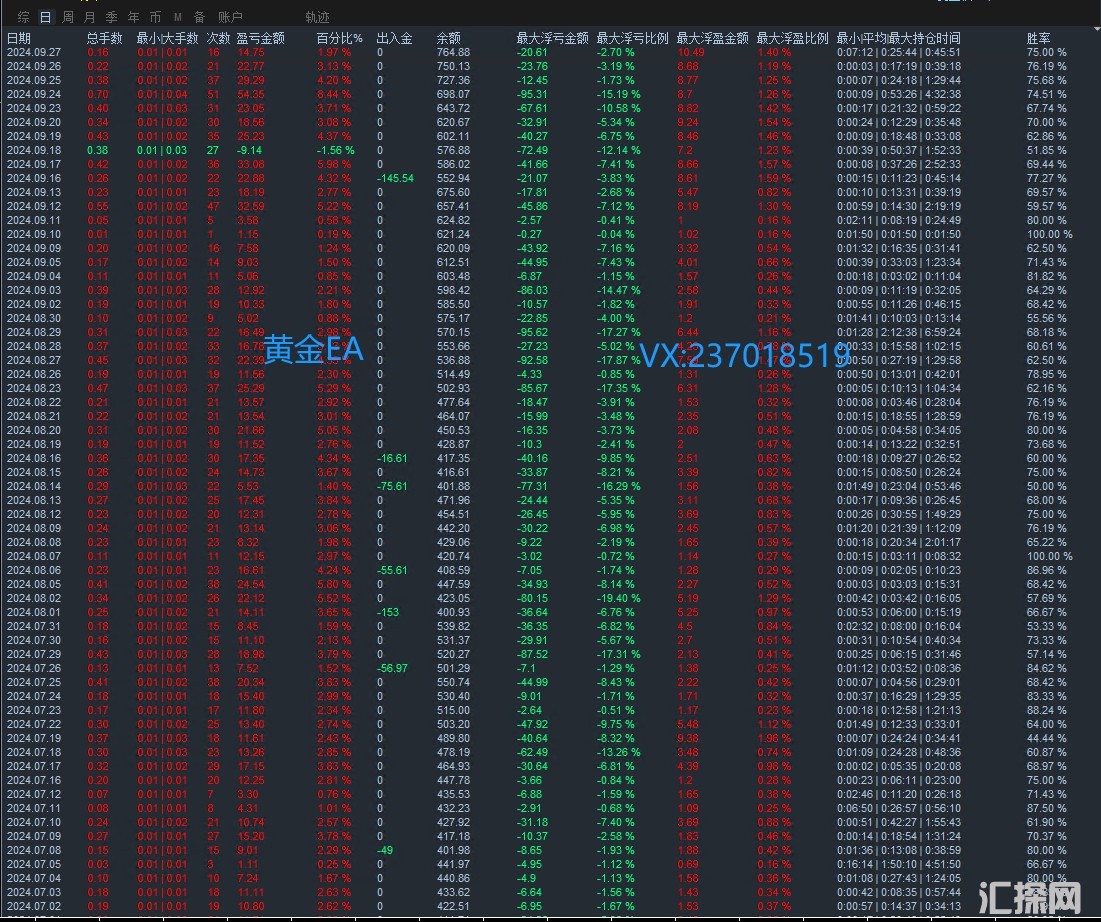Sort by the 日期 column header
1101x922 pixels.
tap(19, 38)
